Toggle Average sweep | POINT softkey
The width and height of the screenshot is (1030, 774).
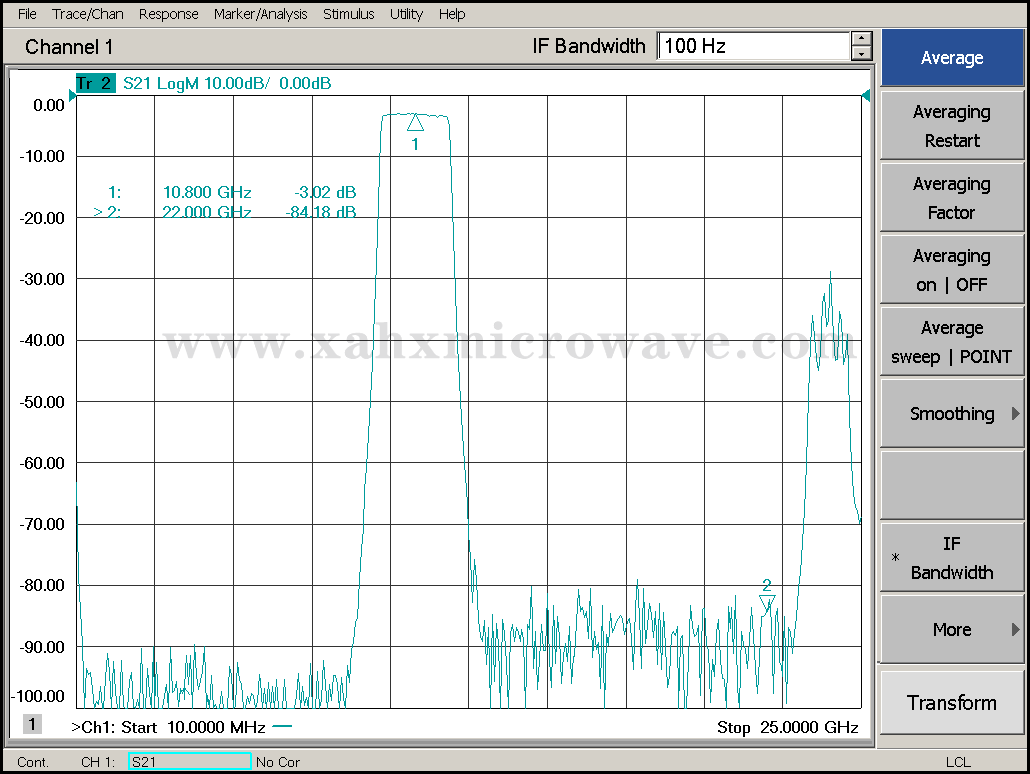tap(952, 342)
